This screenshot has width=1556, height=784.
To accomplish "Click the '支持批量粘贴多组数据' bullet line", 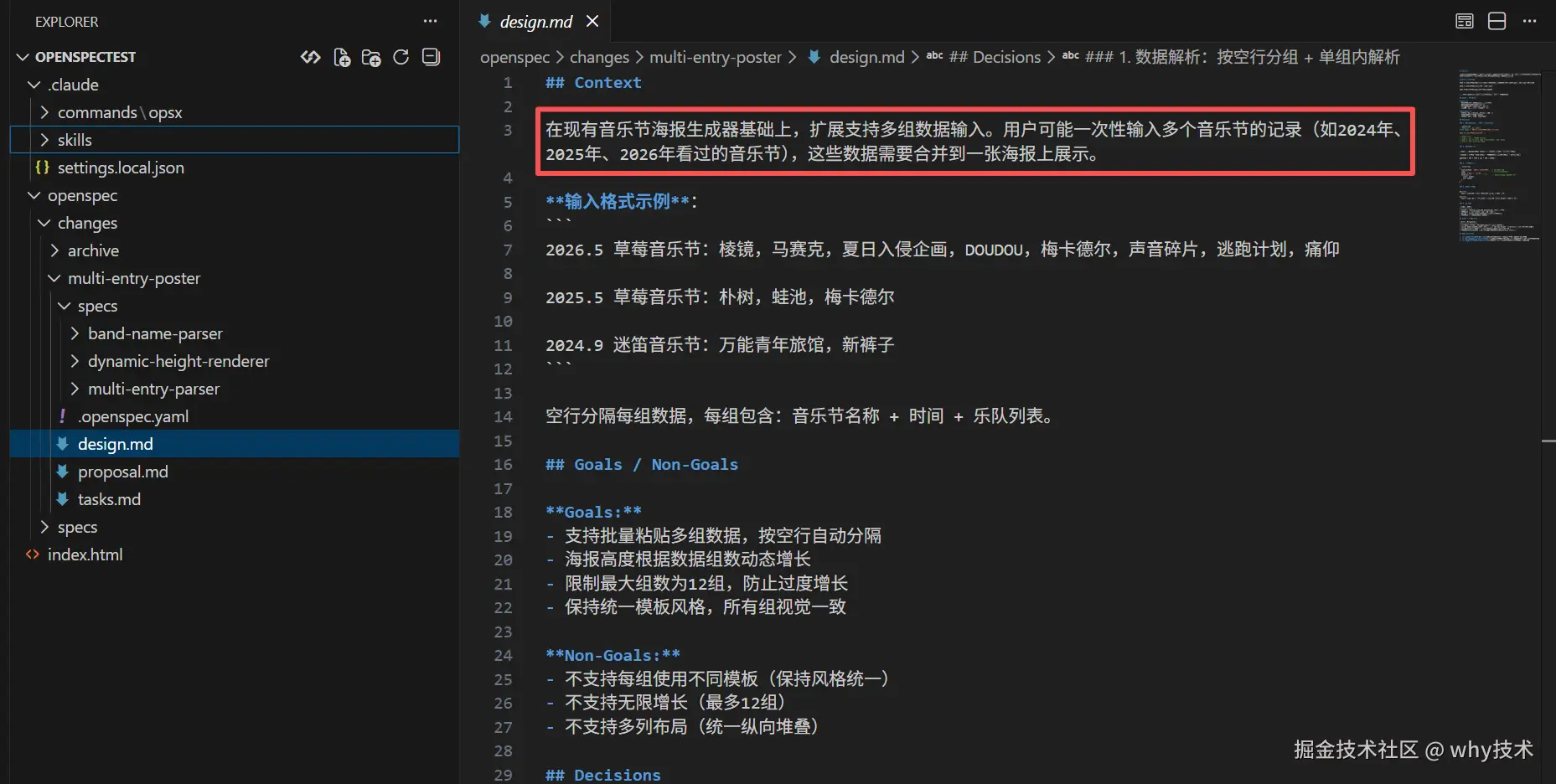I will point(714,536).
